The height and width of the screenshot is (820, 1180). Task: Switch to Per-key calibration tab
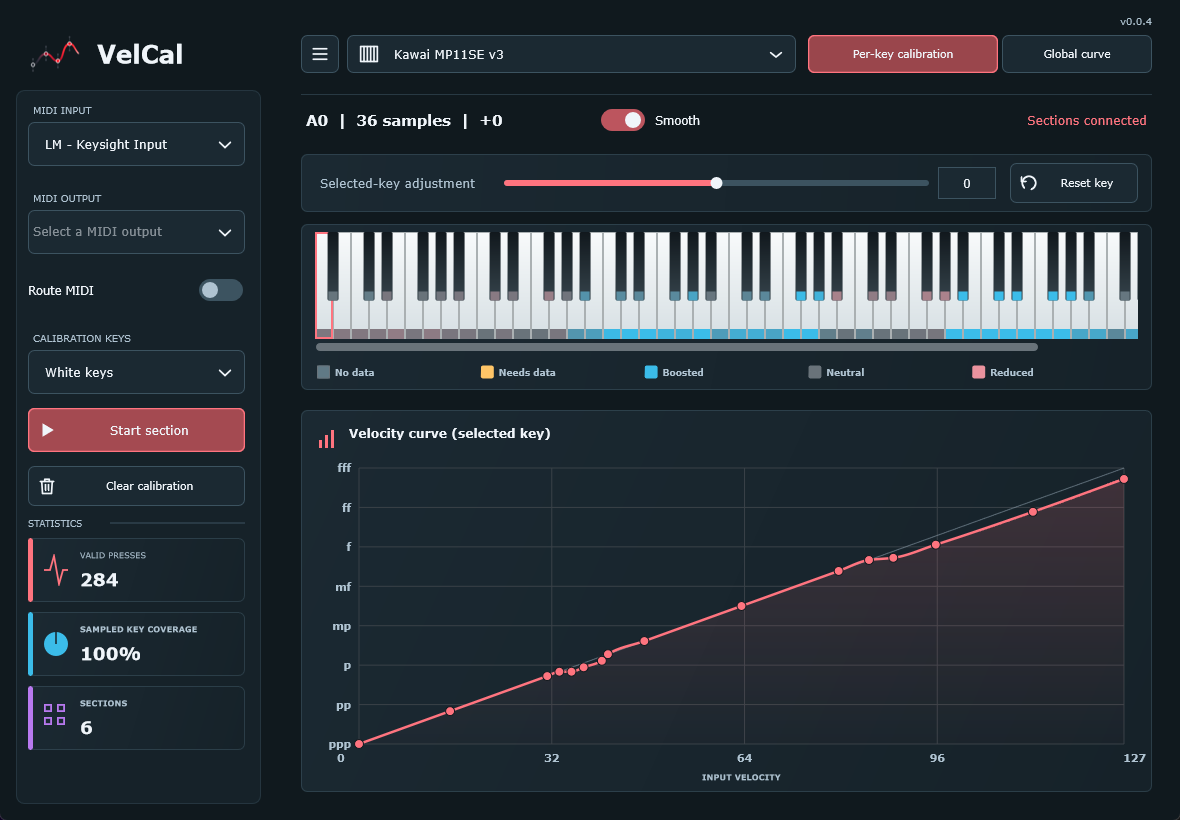click(903, 54)
